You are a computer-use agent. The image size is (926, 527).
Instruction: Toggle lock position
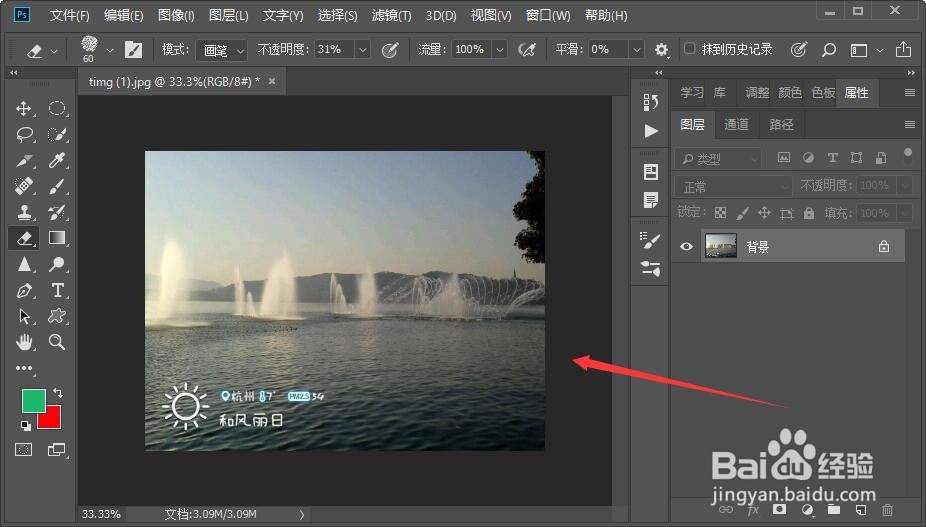[764, 213]
